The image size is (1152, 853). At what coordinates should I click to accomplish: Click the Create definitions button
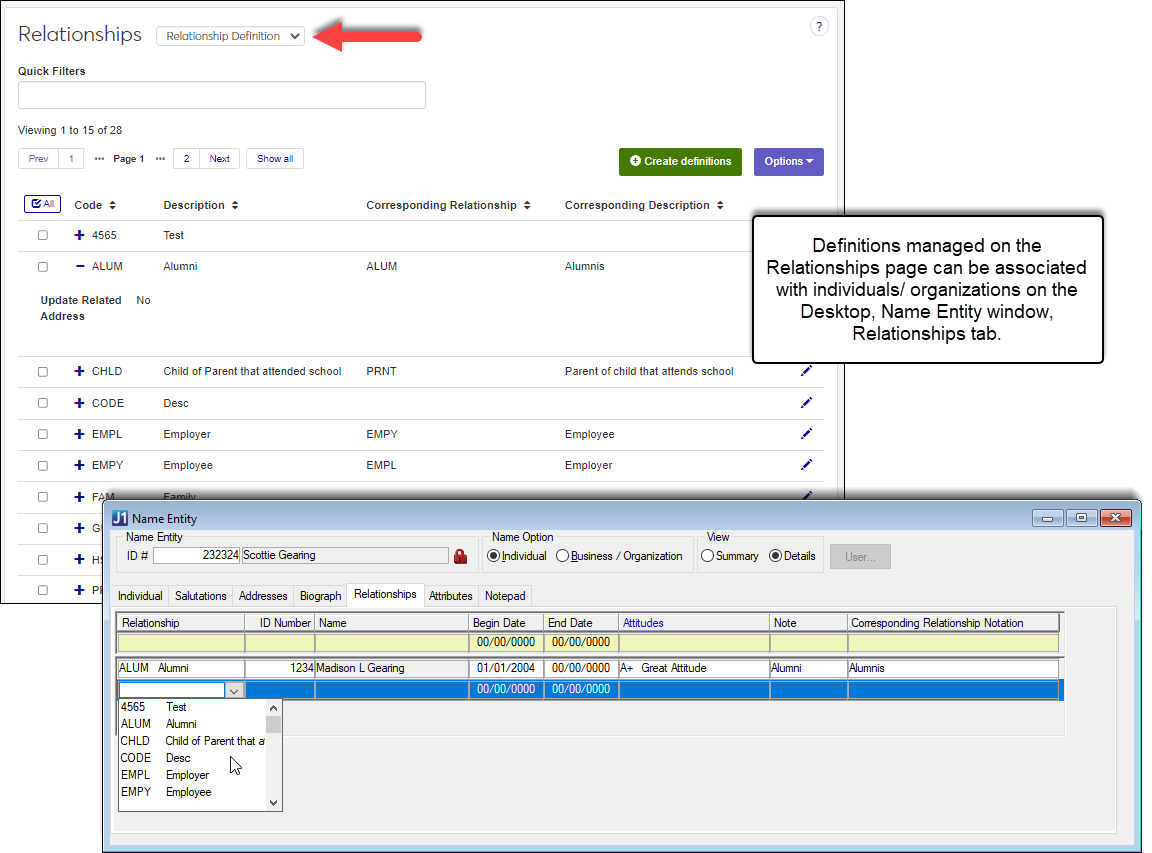coord(680,162)
